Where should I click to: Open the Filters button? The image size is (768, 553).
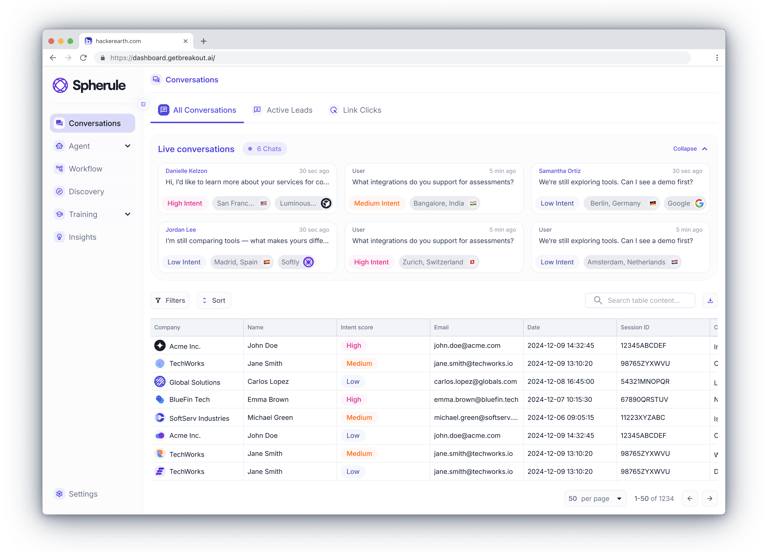coord(170,300)
